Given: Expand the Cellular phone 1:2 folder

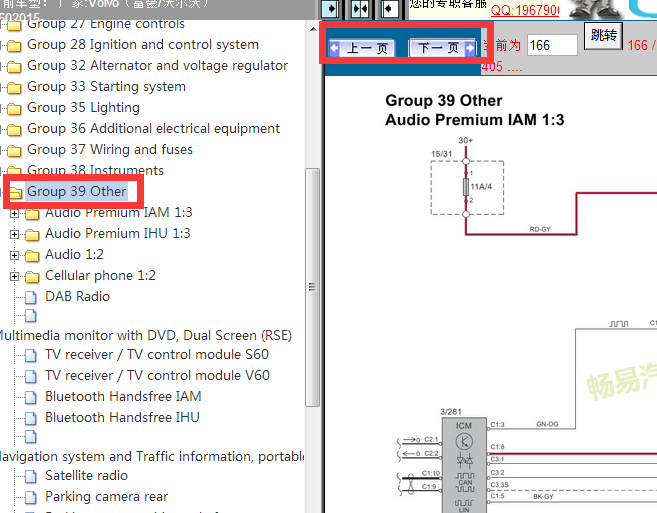Looking at the screenshot, I should (14, 276).
